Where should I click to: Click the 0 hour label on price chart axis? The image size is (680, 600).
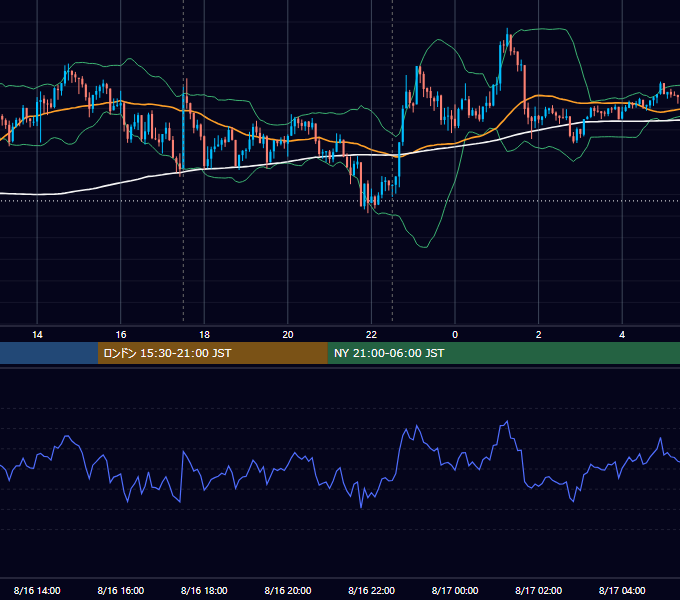coord(455,335)
